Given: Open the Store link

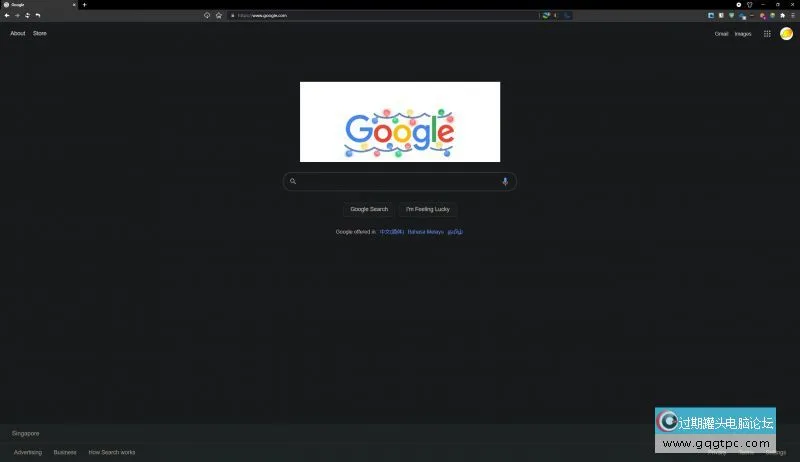Looking at the screenshot, I should 40,33.
